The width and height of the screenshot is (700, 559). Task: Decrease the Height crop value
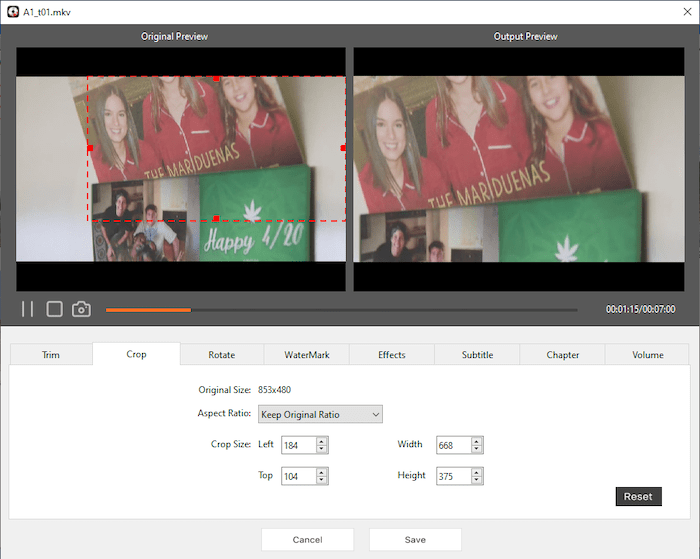pyautogui.click(x=477, y=481)
